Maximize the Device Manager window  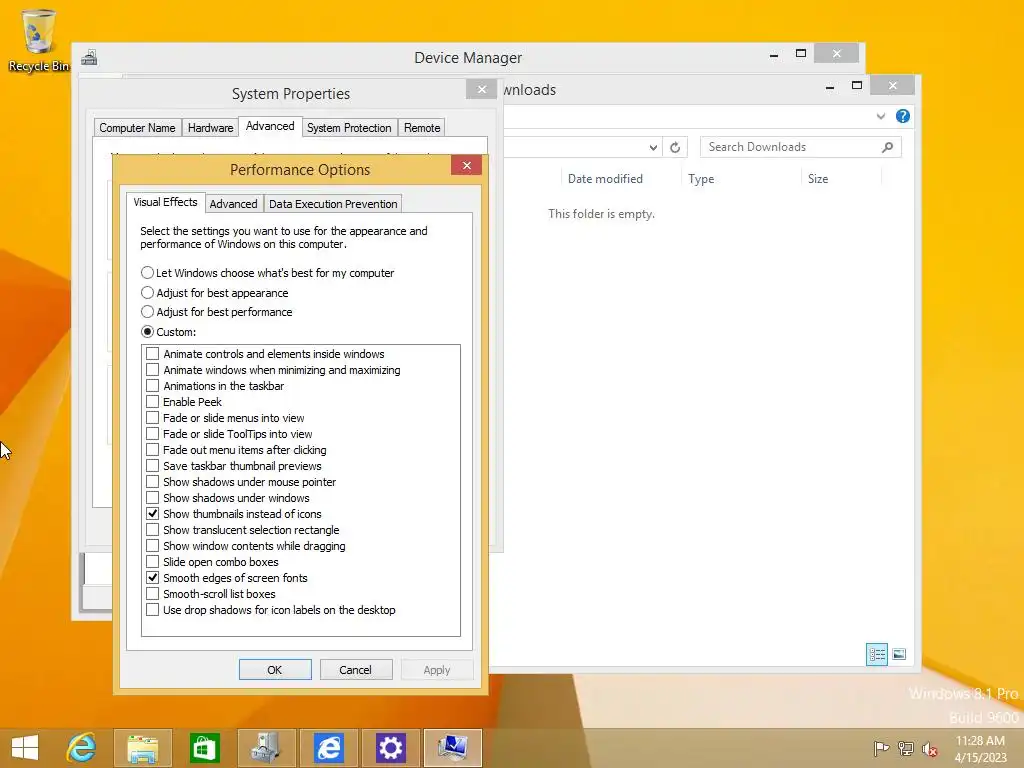[801, 54]
